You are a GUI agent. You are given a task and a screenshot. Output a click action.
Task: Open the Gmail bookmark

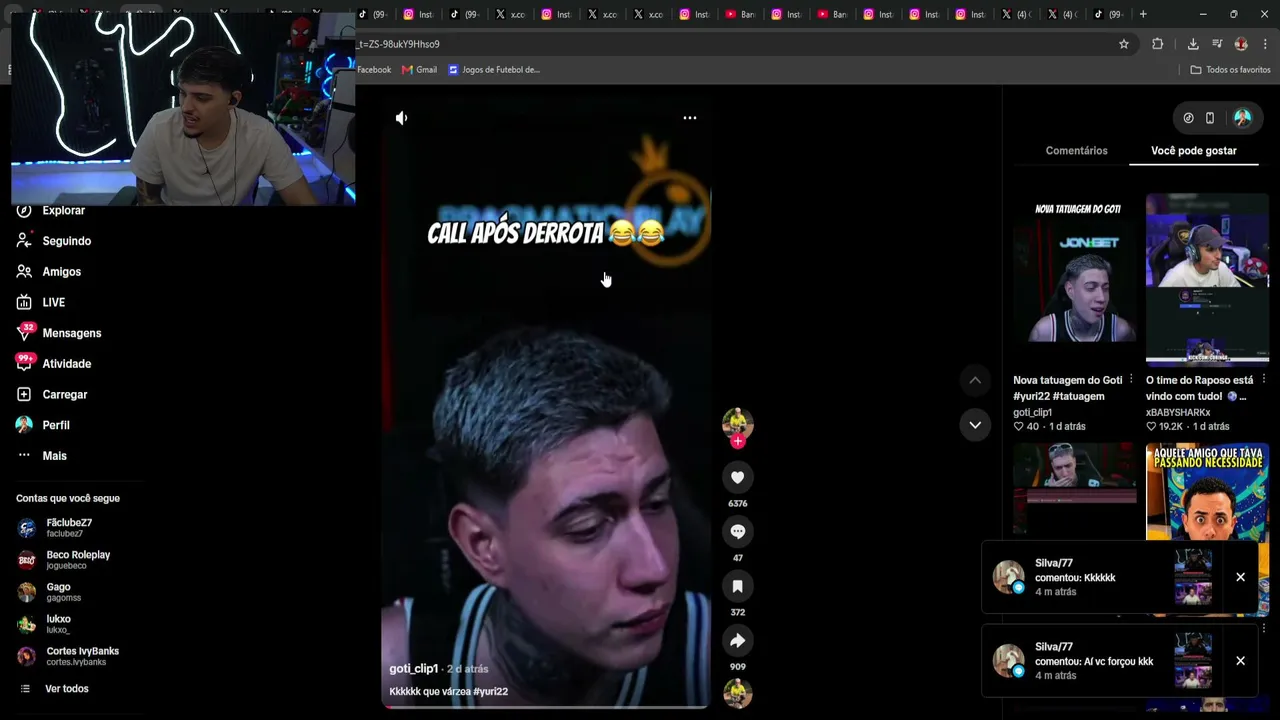pos(419,70)
